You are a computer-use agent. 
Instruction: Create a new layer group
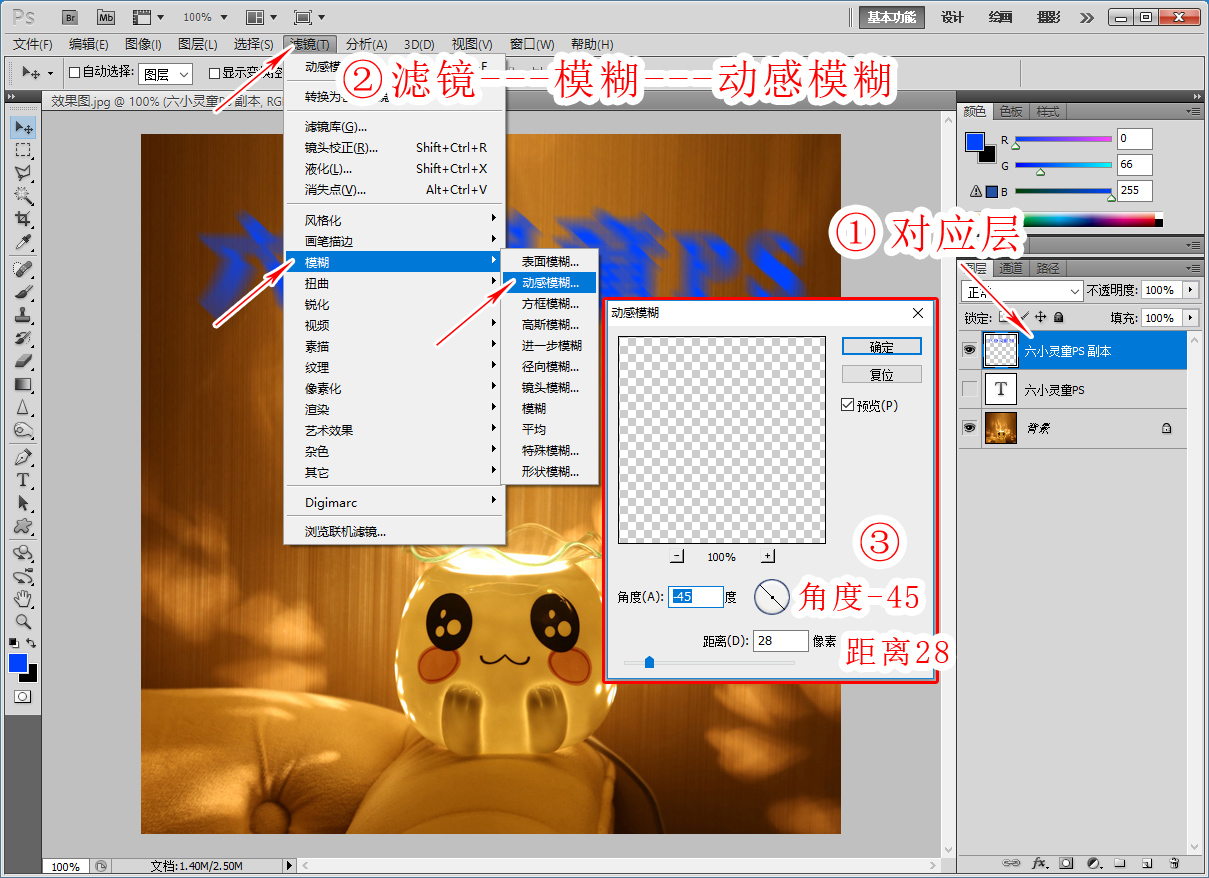click(1120, 862)
